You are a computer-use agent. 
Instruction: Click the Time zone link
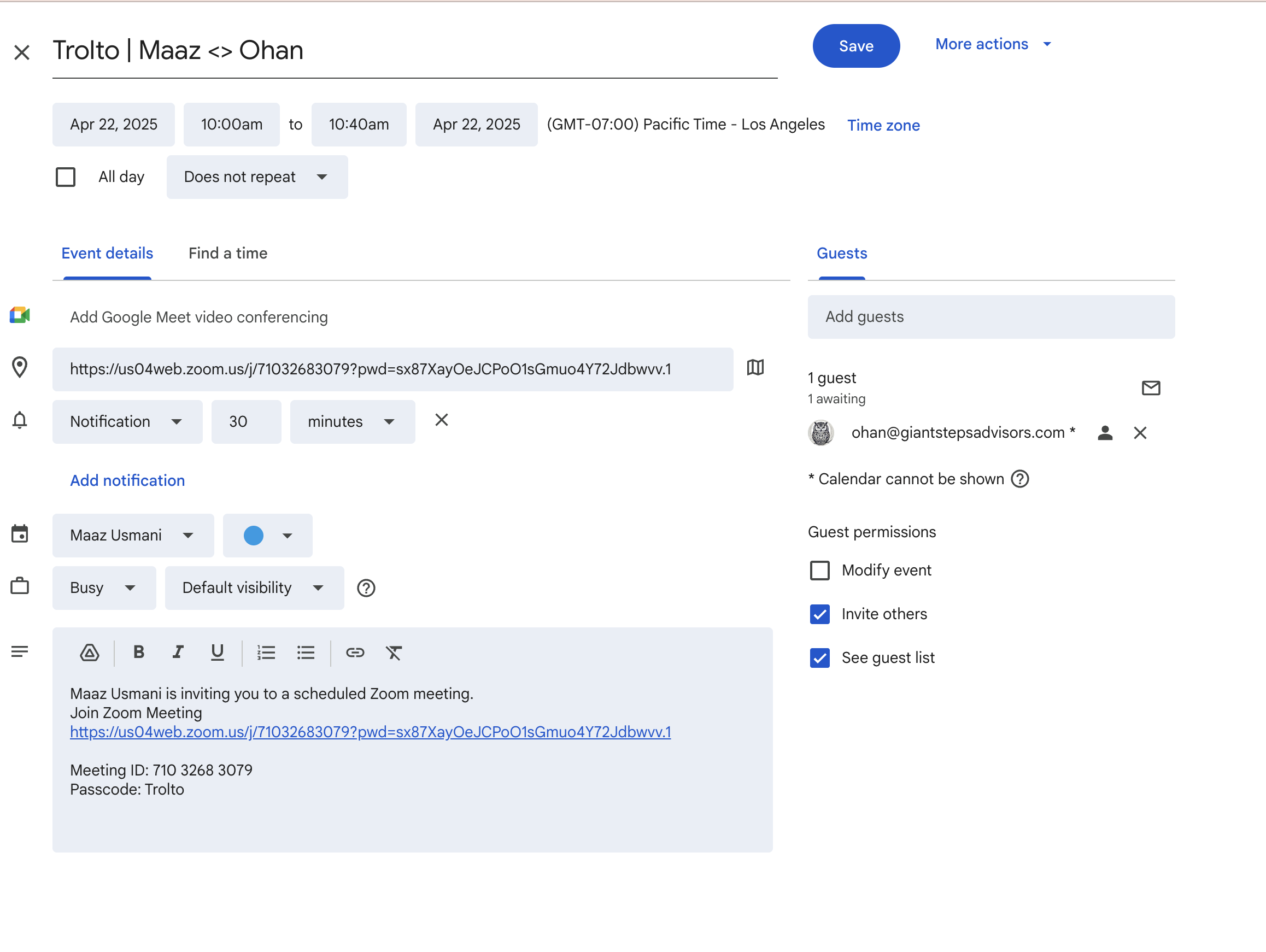(x=883, y=125)
